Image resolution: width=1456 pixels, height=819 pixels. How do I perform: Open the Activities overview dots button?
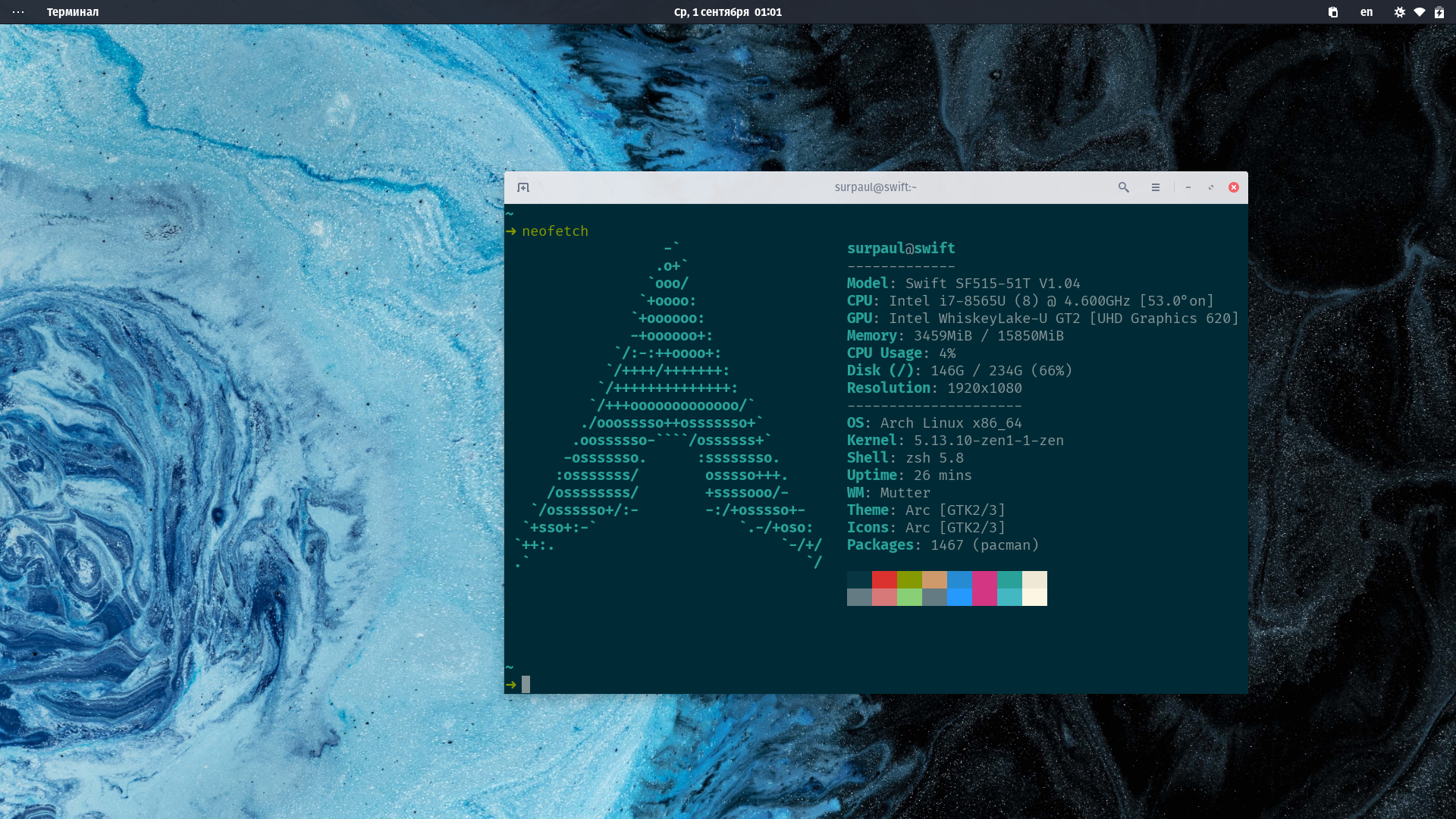(x=18, y=12)
